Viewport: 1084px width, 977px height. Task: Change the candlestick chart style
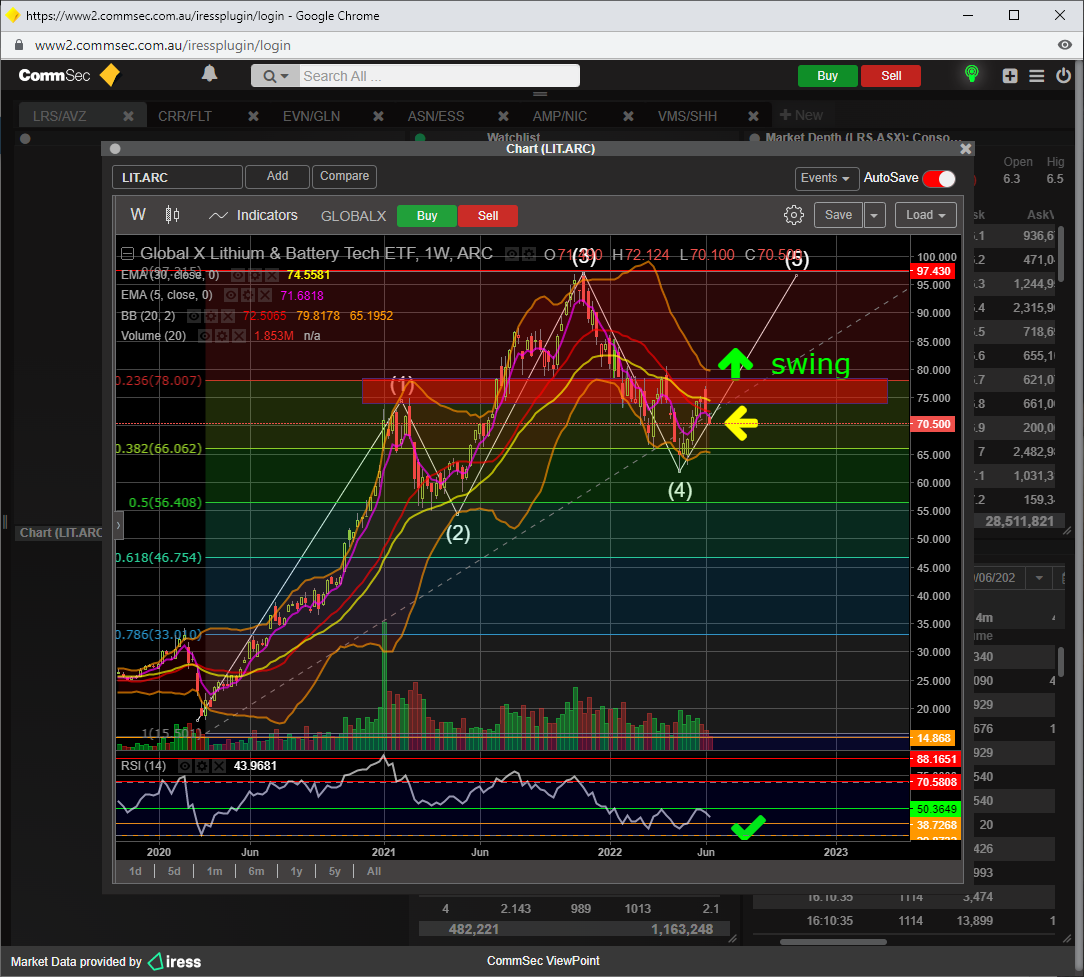pyautogui.click(x=172, y=215)
